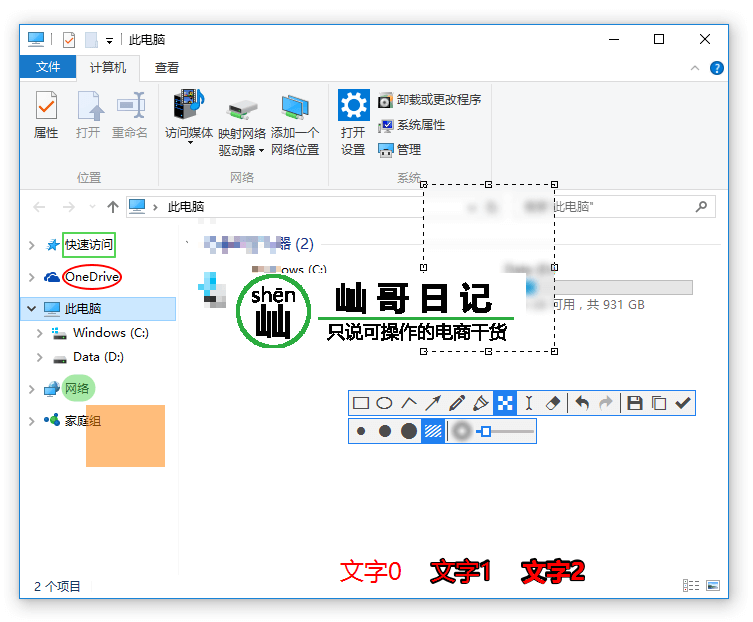This screenshot has width=753, height=622.
Task: Select the pencil freehand tool
Action: point(457,403)
